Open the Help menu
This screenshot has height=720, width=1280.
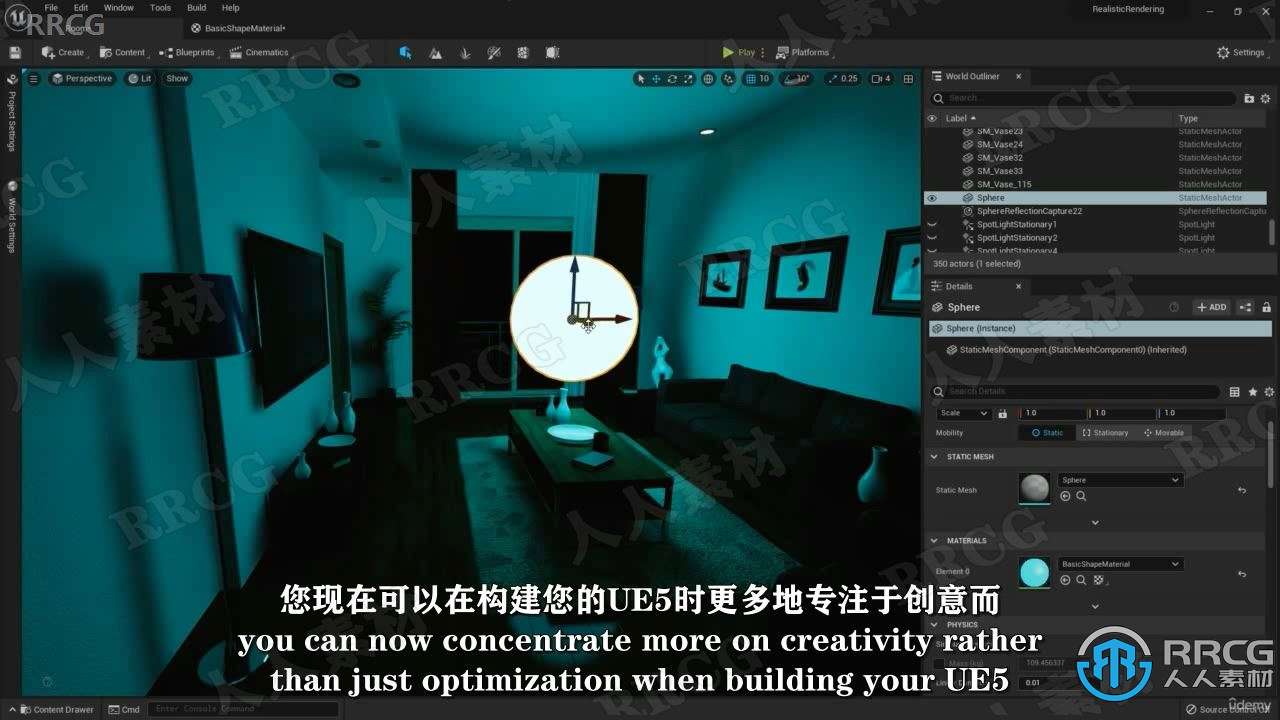[x=230, y=8]
